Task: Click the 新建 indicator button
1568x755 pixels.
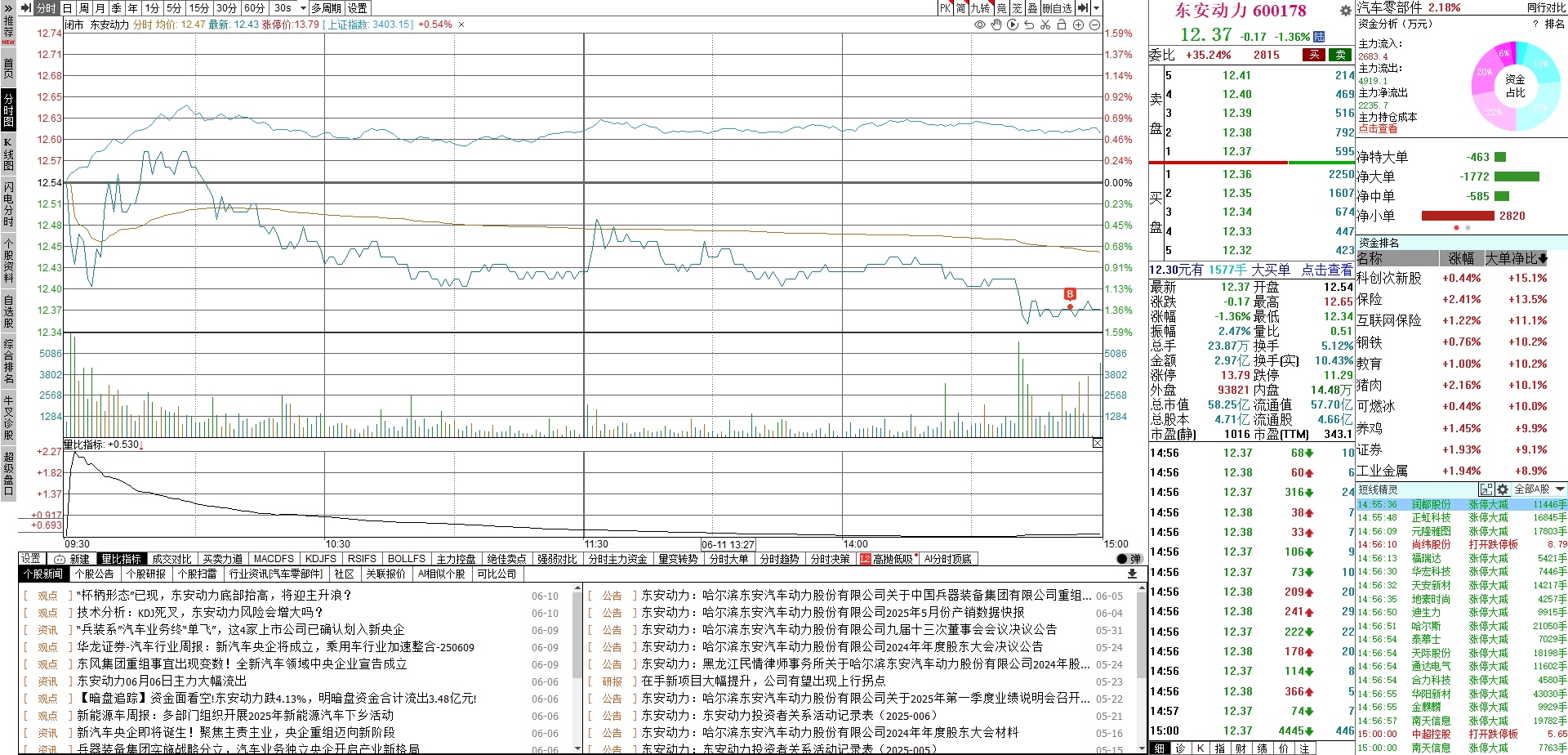Action: tap(72, 559)
